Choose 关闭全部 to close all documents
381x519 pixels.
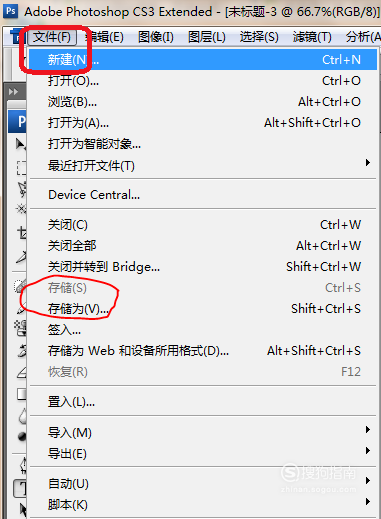point(204,246)
